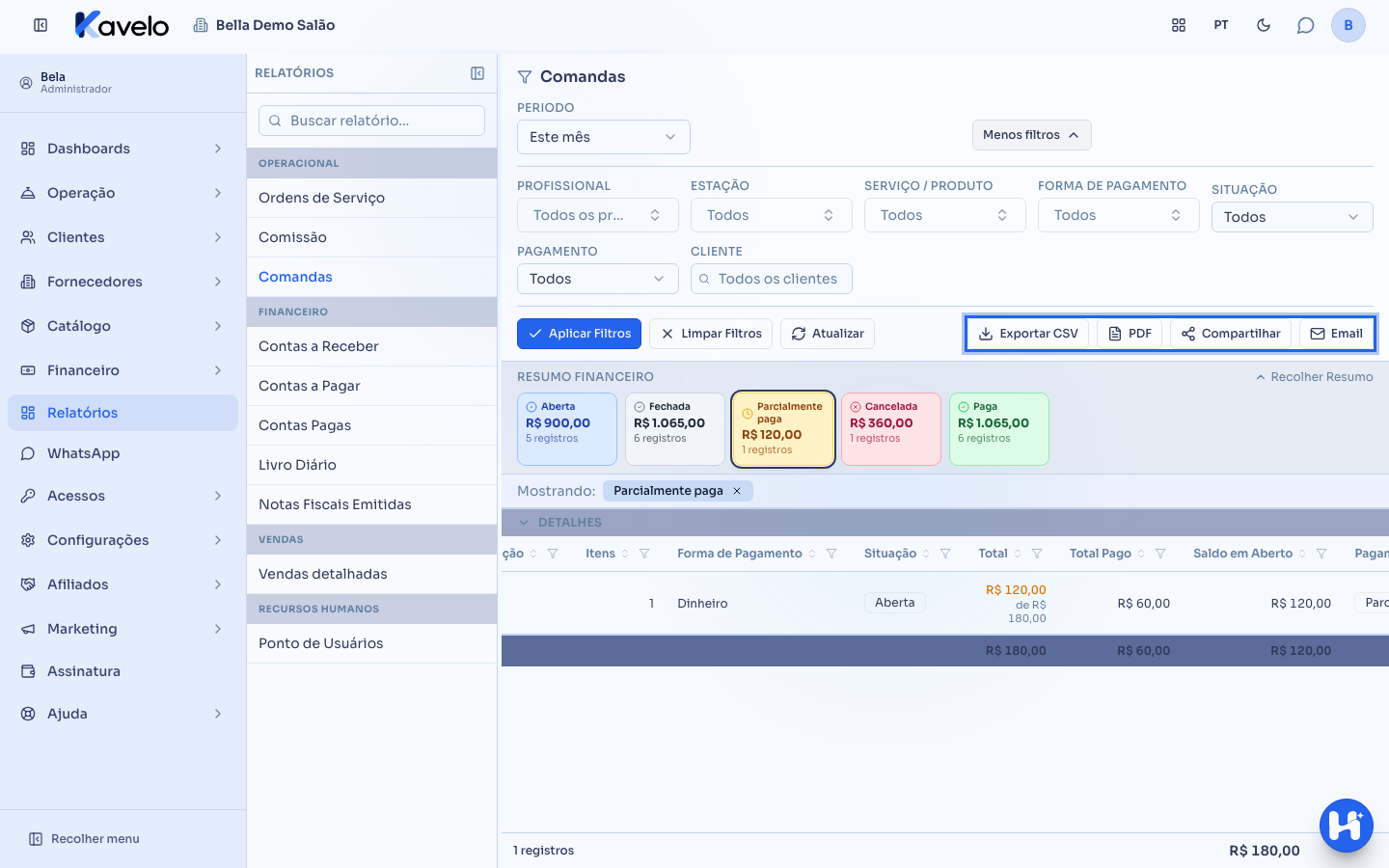
Task: Toggle dark mode with the moon icon
Action: 1264,25
